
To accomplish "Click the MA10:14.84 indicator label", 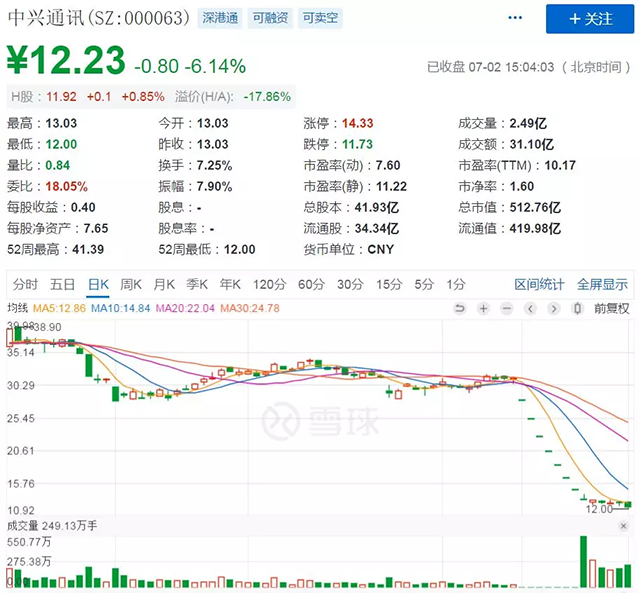I will [120, 308].
